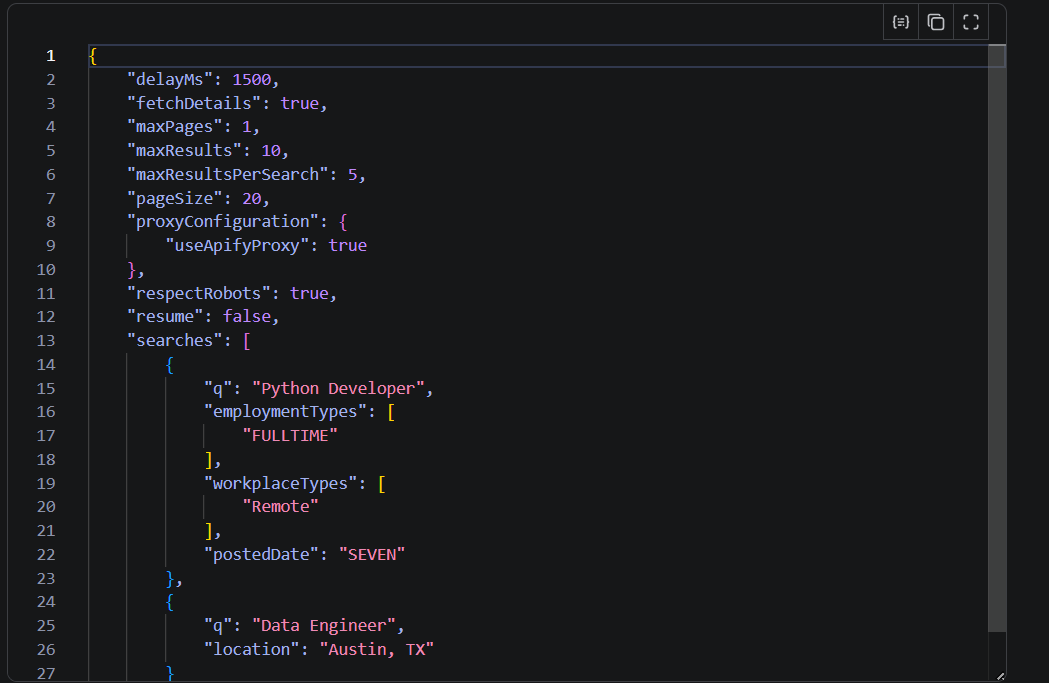Click the "FULLTIME" string

click(x=290, y=436)
